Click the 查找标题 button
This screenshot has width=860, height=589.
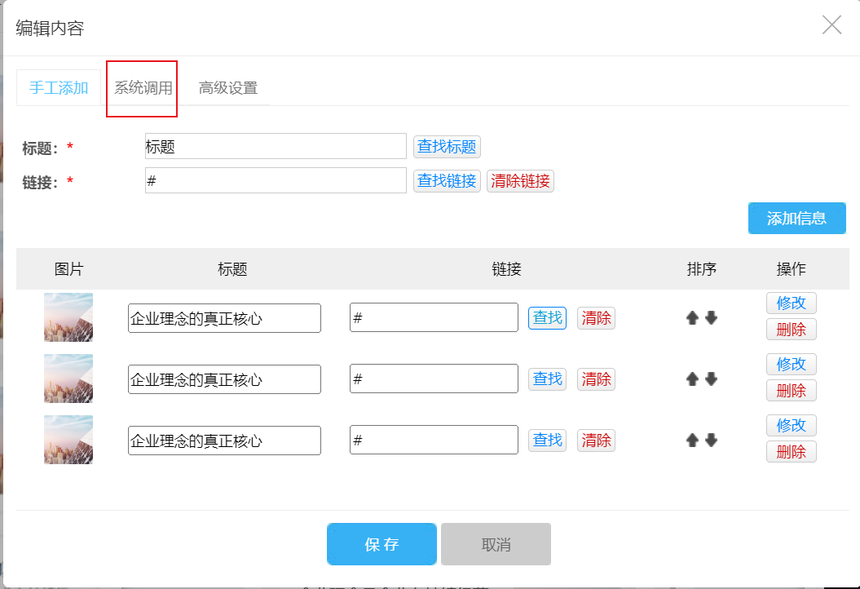click(447, 147)
